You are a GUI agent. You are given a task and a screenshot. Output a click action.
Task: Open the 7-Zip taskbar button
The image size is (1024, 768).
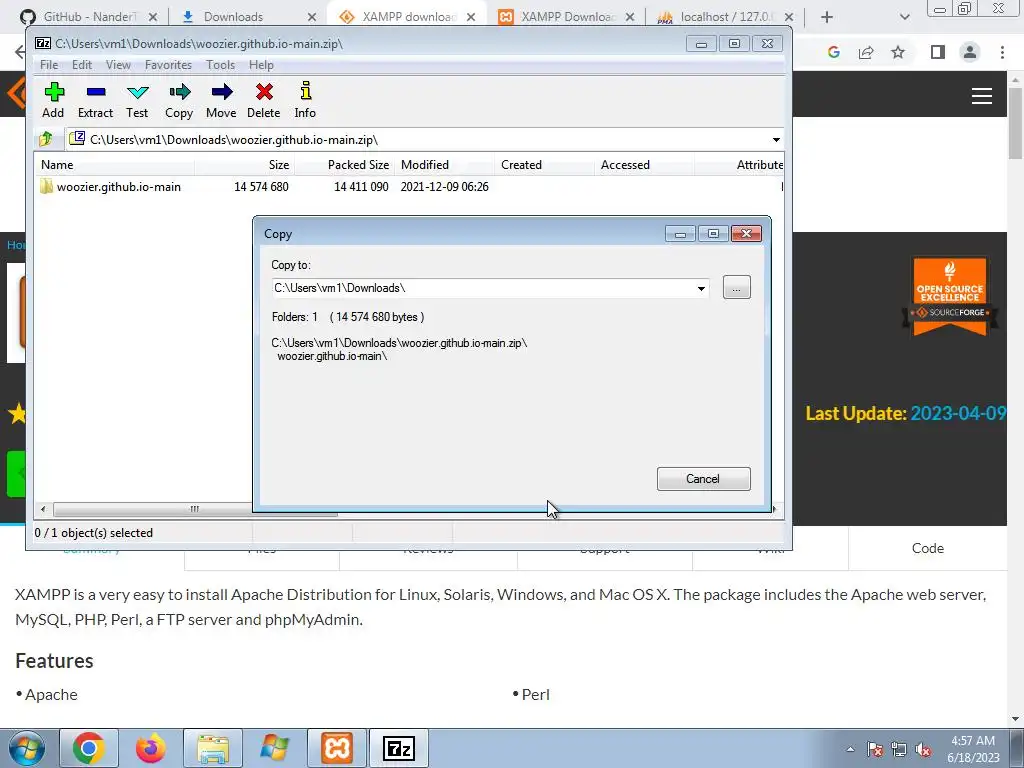[x=399, y=748]
